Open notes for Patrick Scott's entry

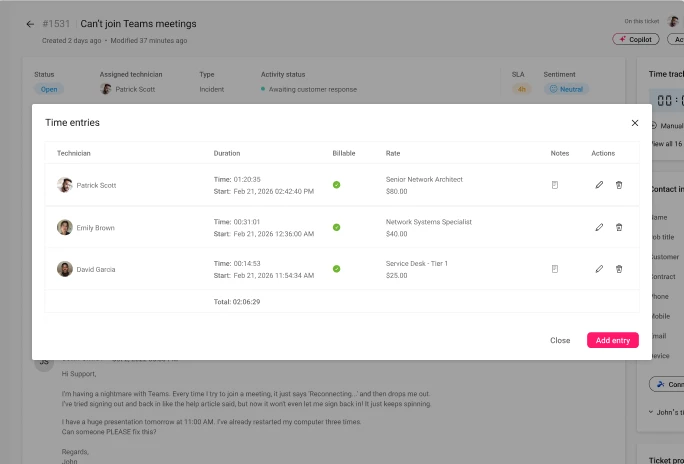click(x=554, y=185)
